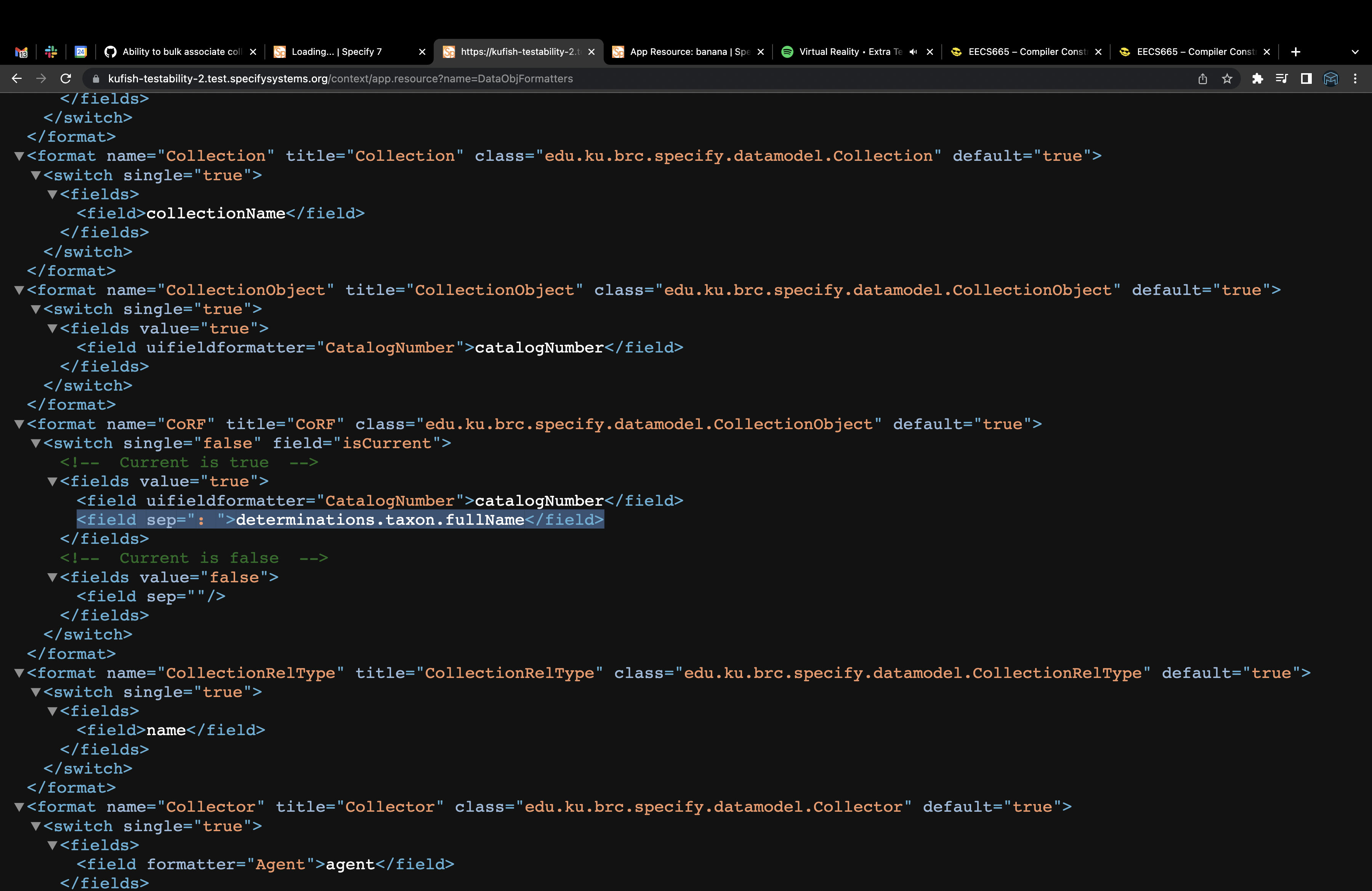Click the media controls toolbar icon

1282,79
